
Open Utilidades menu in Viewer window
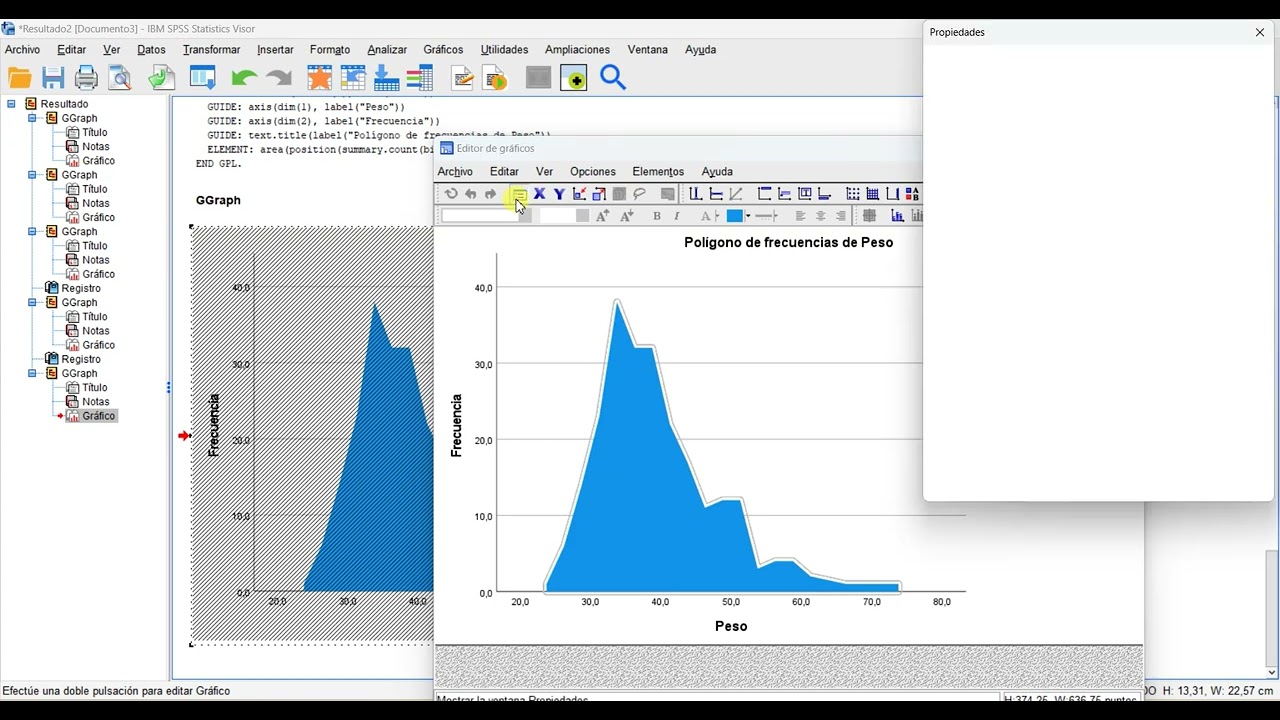504,49
